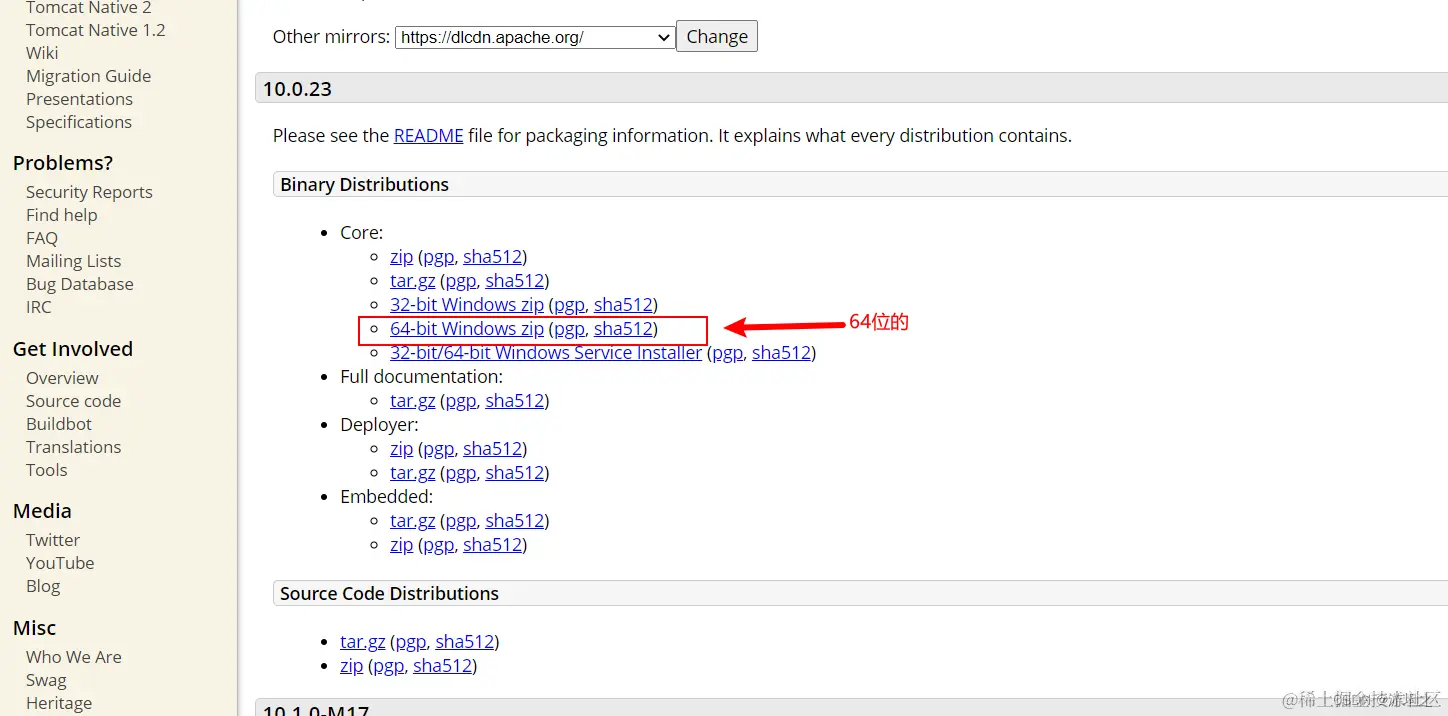
Task: Download the 64-bit Windows zip
Action: click(x=467, y=328)
